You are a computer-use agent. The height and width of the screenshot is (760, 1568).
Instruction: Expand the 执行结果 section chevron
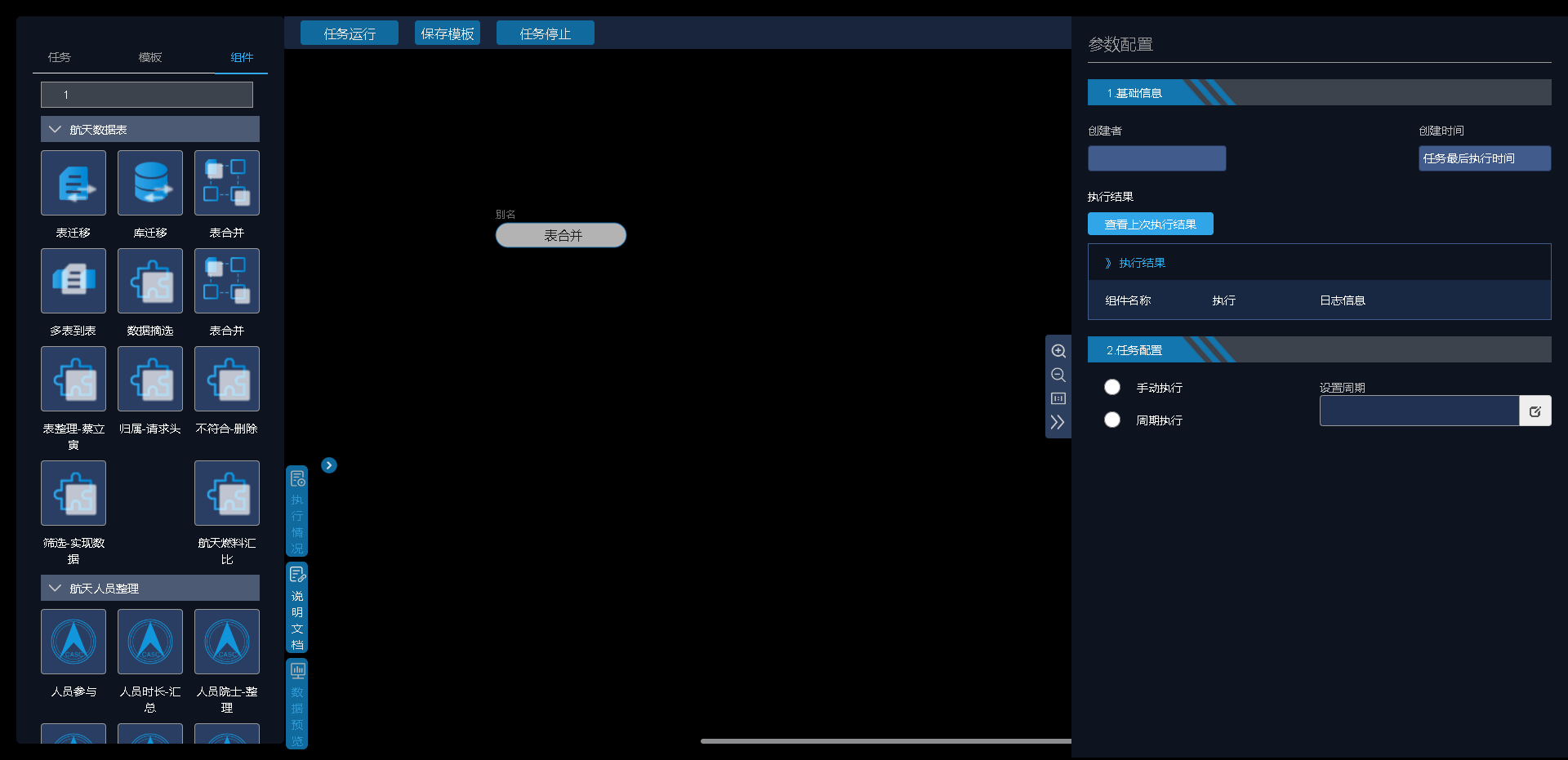1108,263
